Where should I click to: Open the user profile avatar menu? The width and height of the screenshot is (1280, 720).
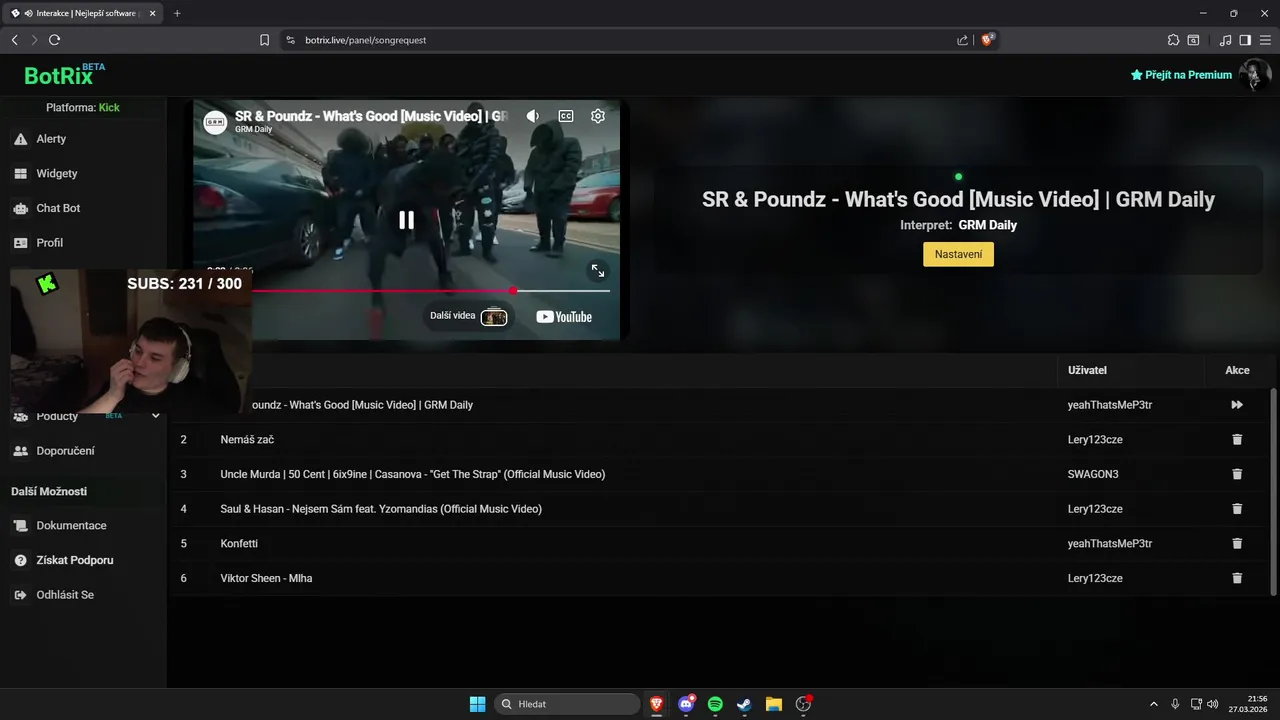[x=1254, y=75]
